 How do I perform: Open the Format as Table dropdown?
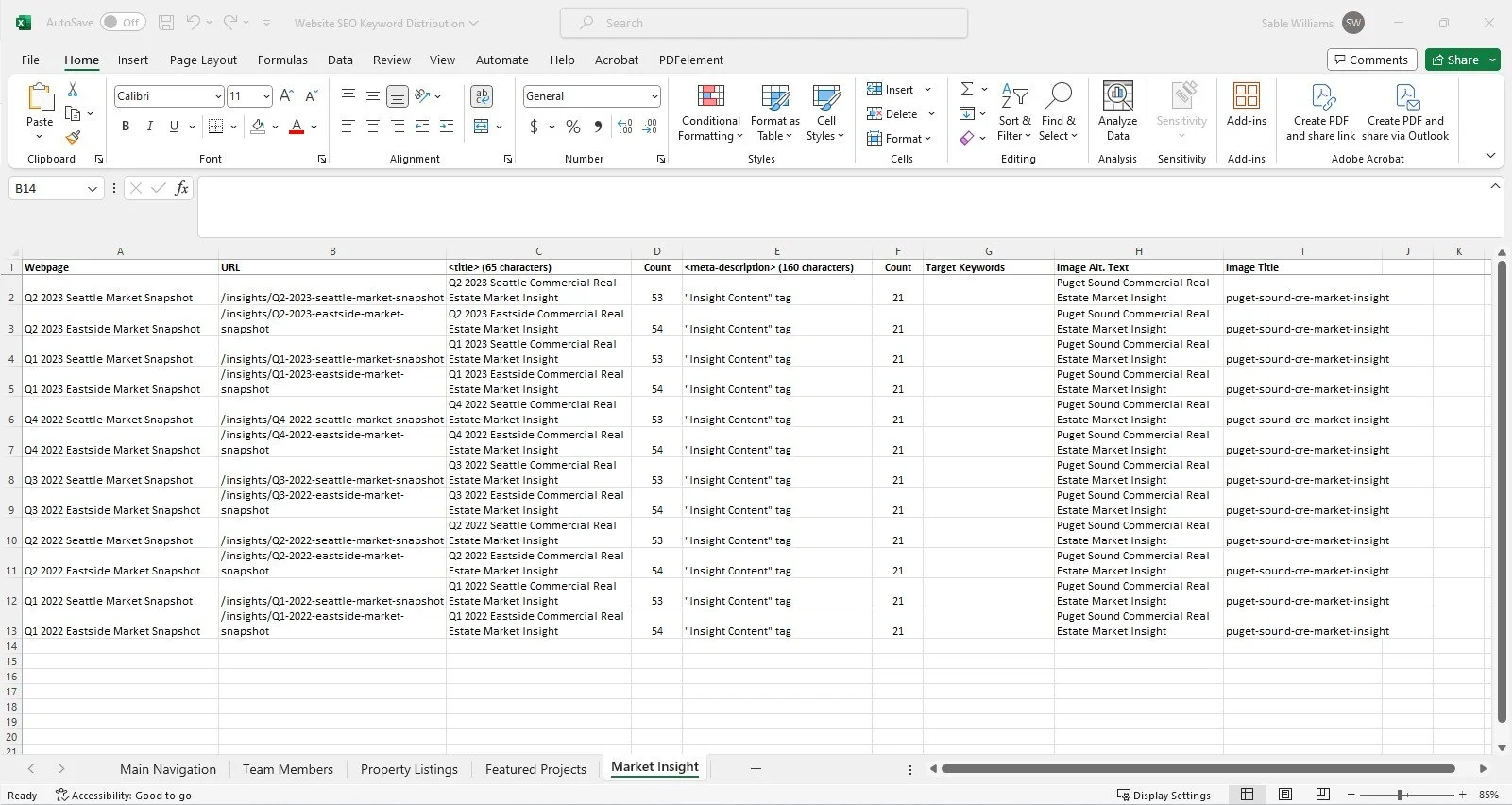click(x=774, y=111)
